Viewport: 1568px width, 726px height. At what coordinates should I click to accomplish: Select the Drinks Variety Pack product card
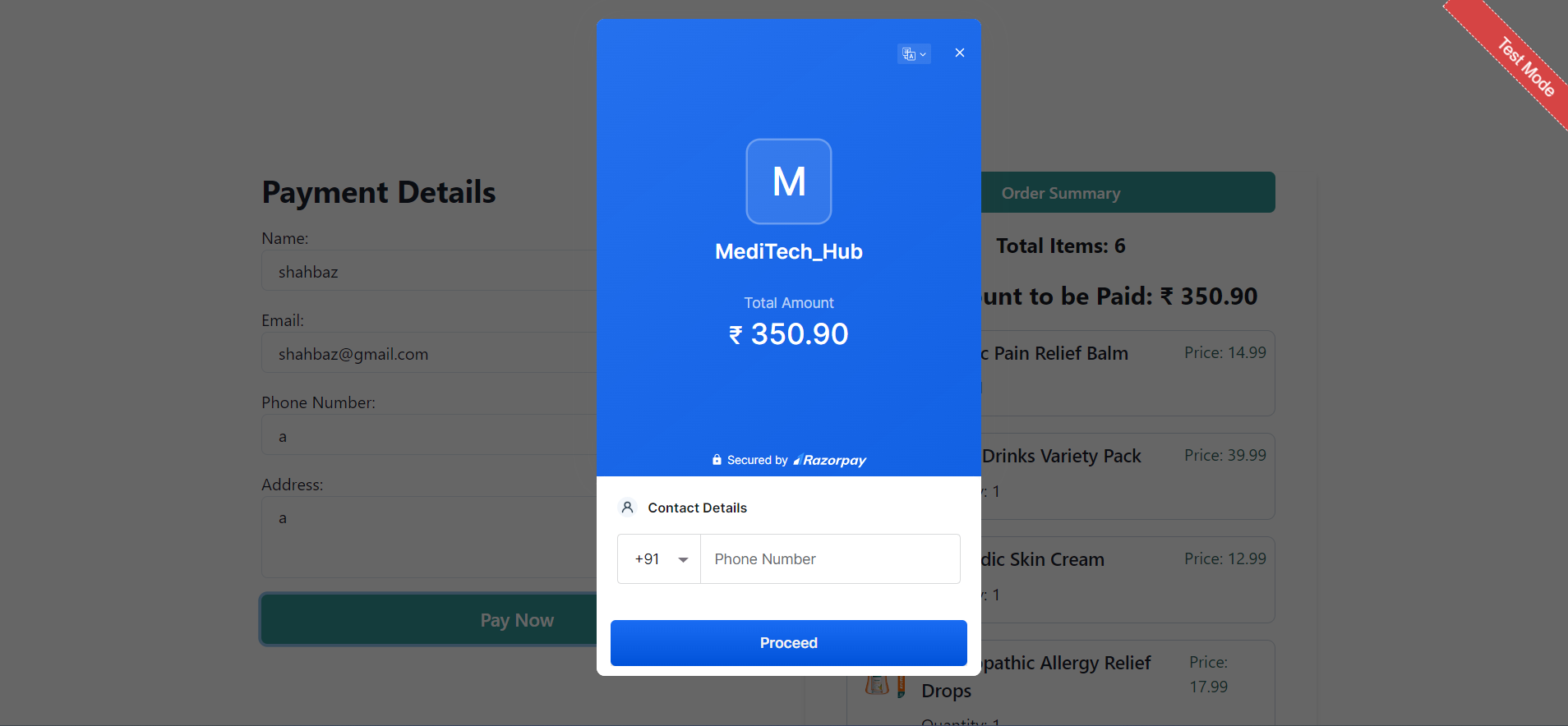tap(1127, 476)
